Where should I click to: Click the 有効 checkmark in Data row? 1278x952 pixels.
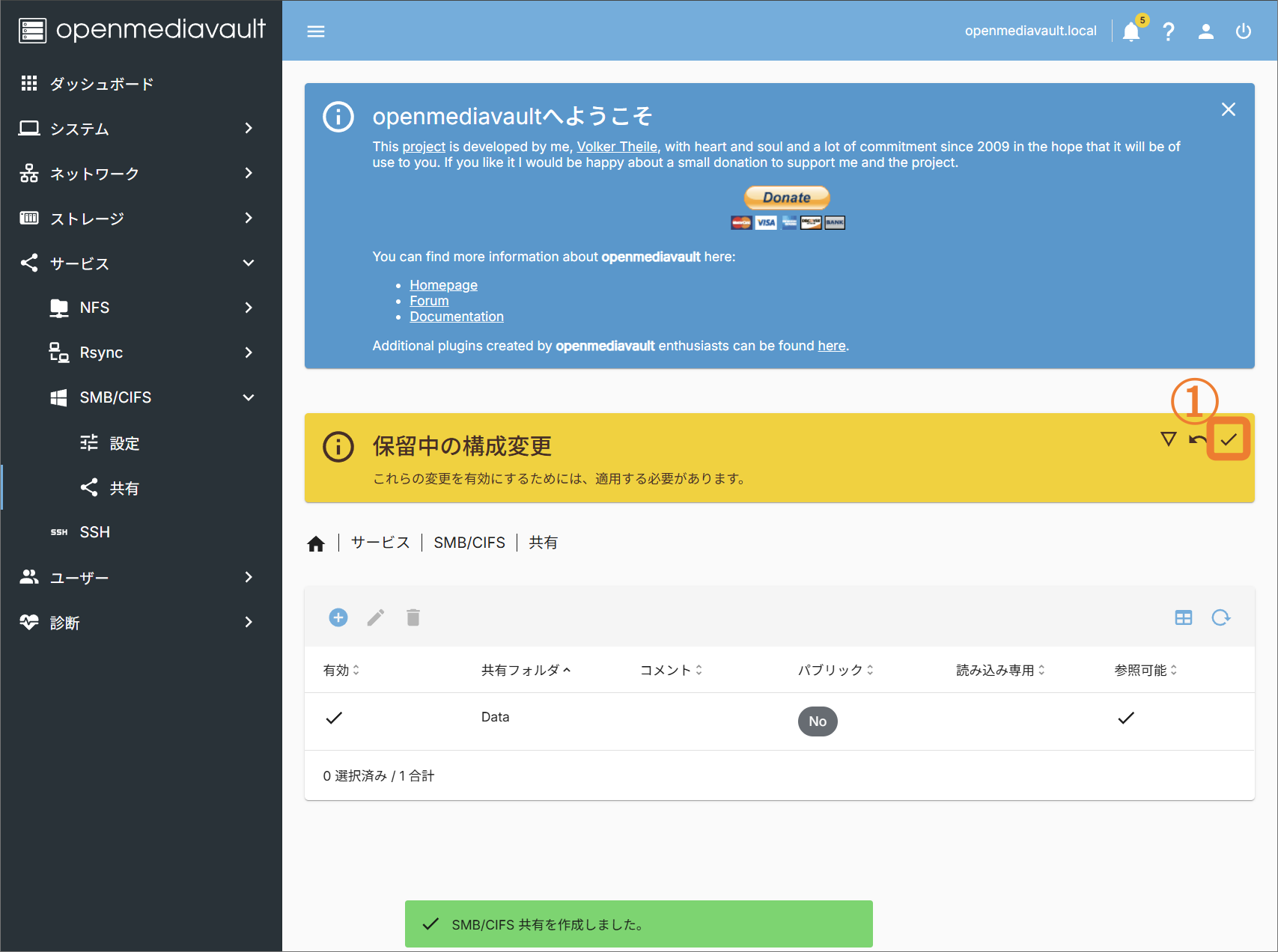pos(334,718)
